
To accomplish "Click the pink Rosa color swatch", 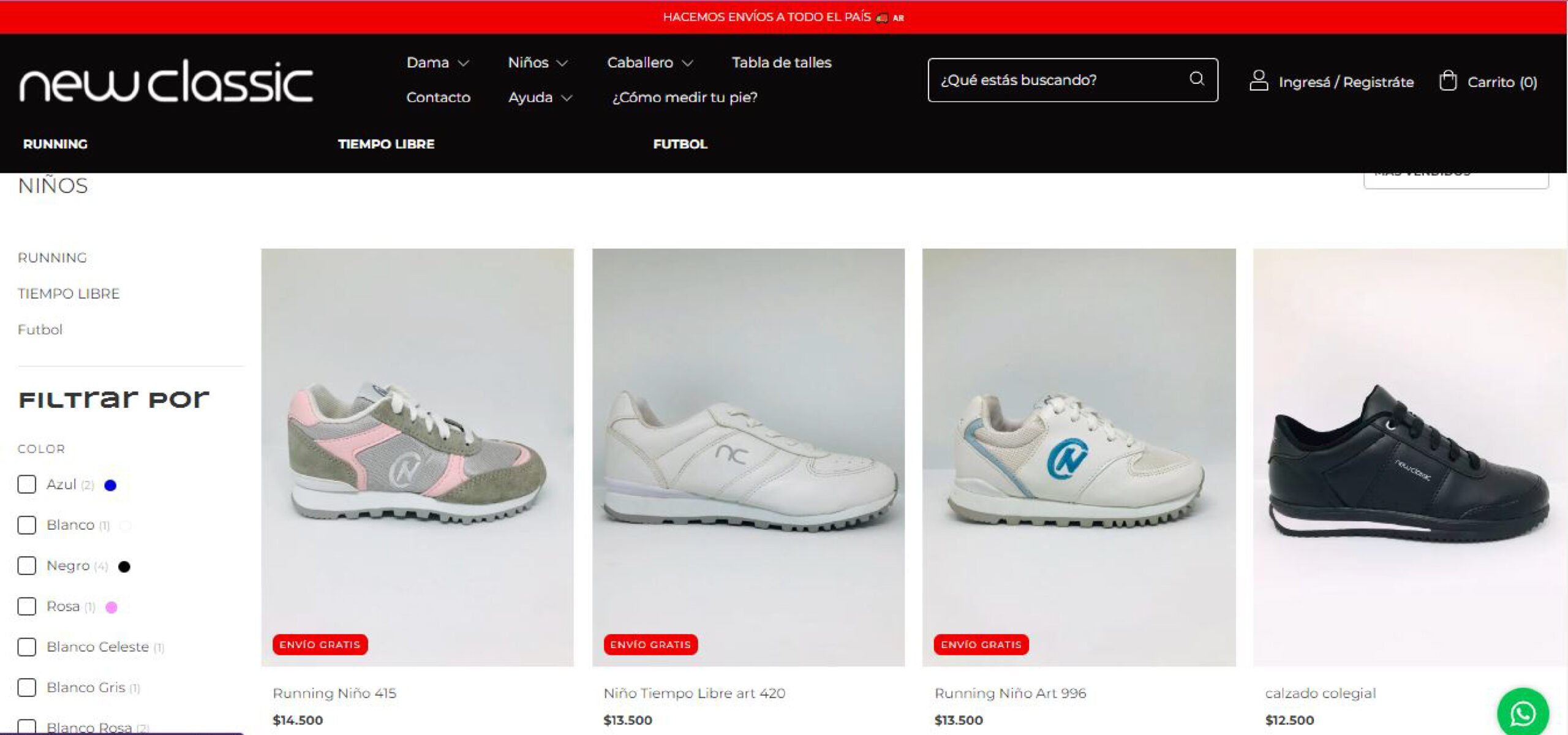I will [x=111, y=607].
